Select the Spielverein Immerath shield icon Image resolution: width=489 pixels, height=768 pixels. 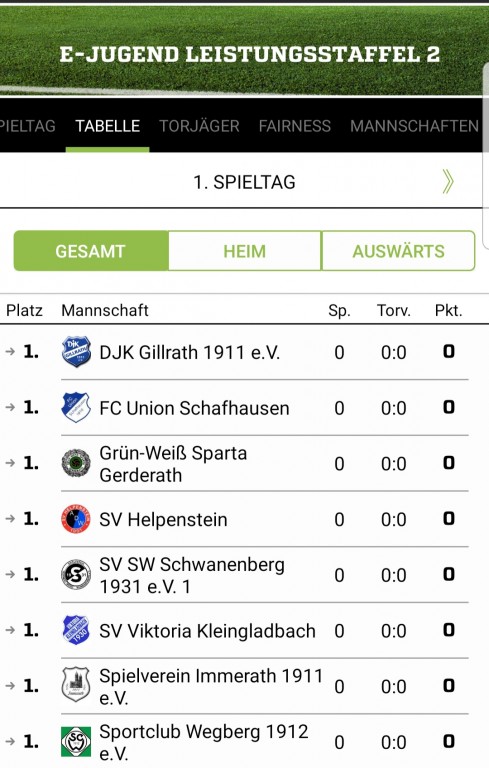[x=76, y=685]
